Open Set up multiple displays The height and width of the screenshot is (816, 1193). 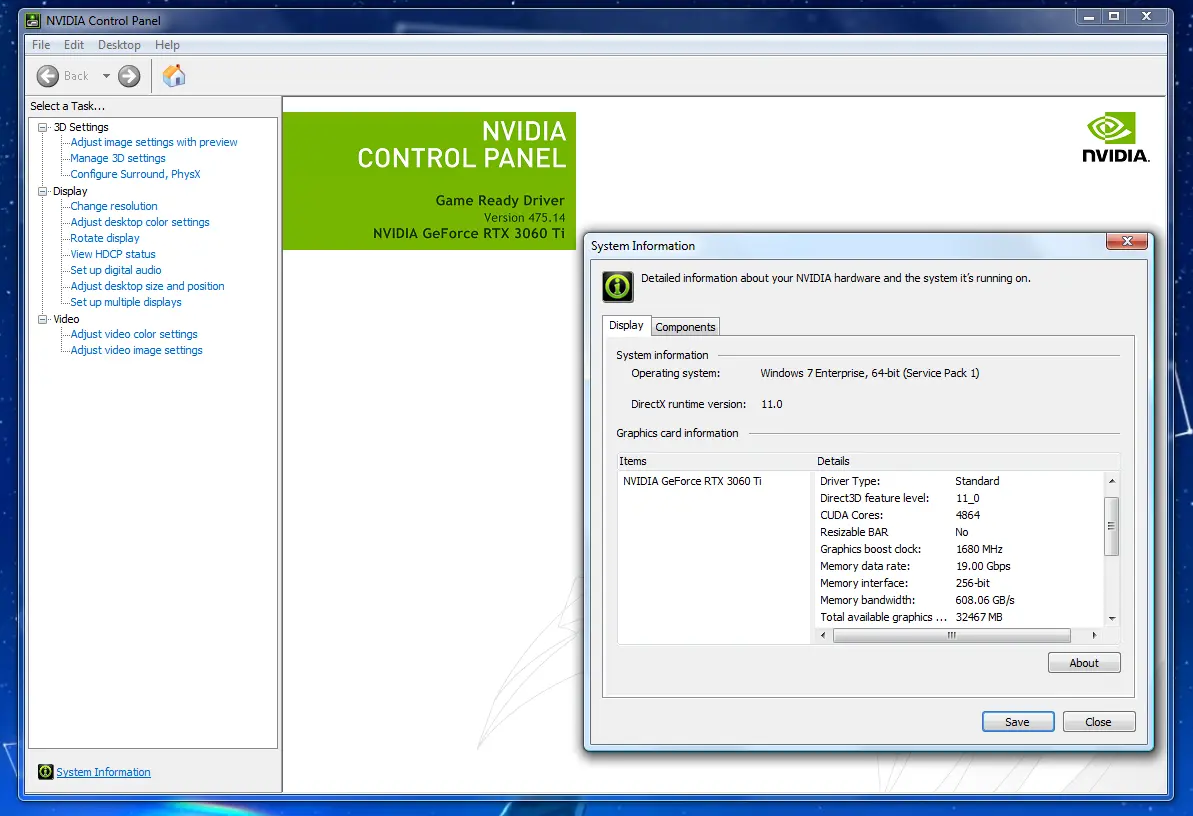(126, 302)
